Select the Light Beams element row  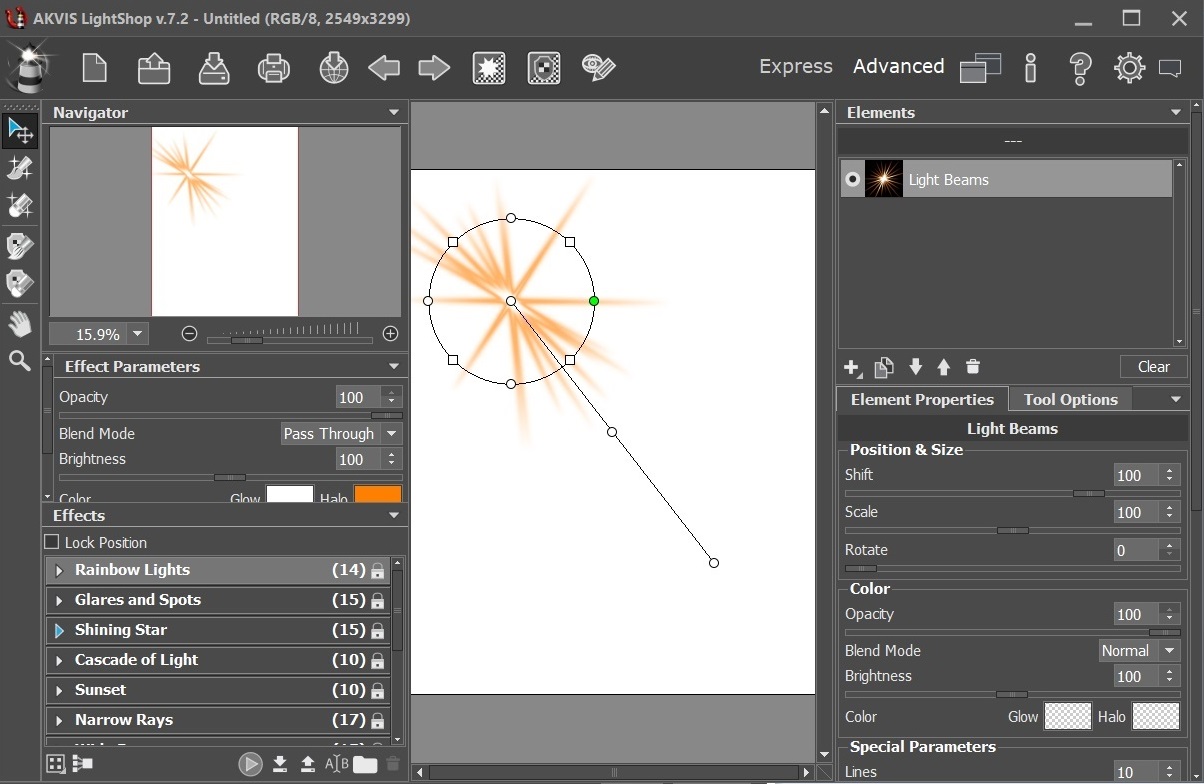(1006, 179)
